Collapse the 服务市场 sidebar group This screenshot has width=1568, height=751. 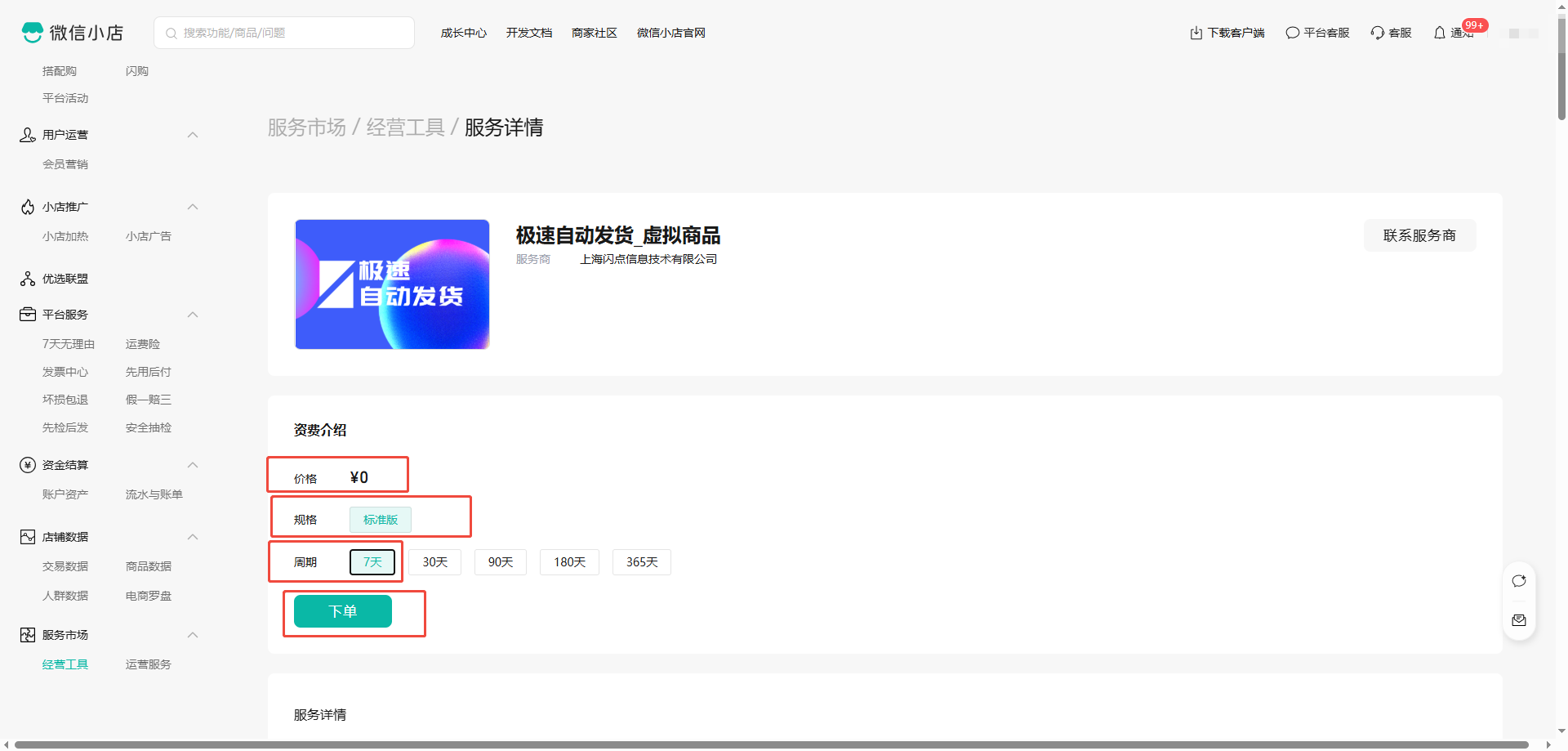[x=193, y=635]
